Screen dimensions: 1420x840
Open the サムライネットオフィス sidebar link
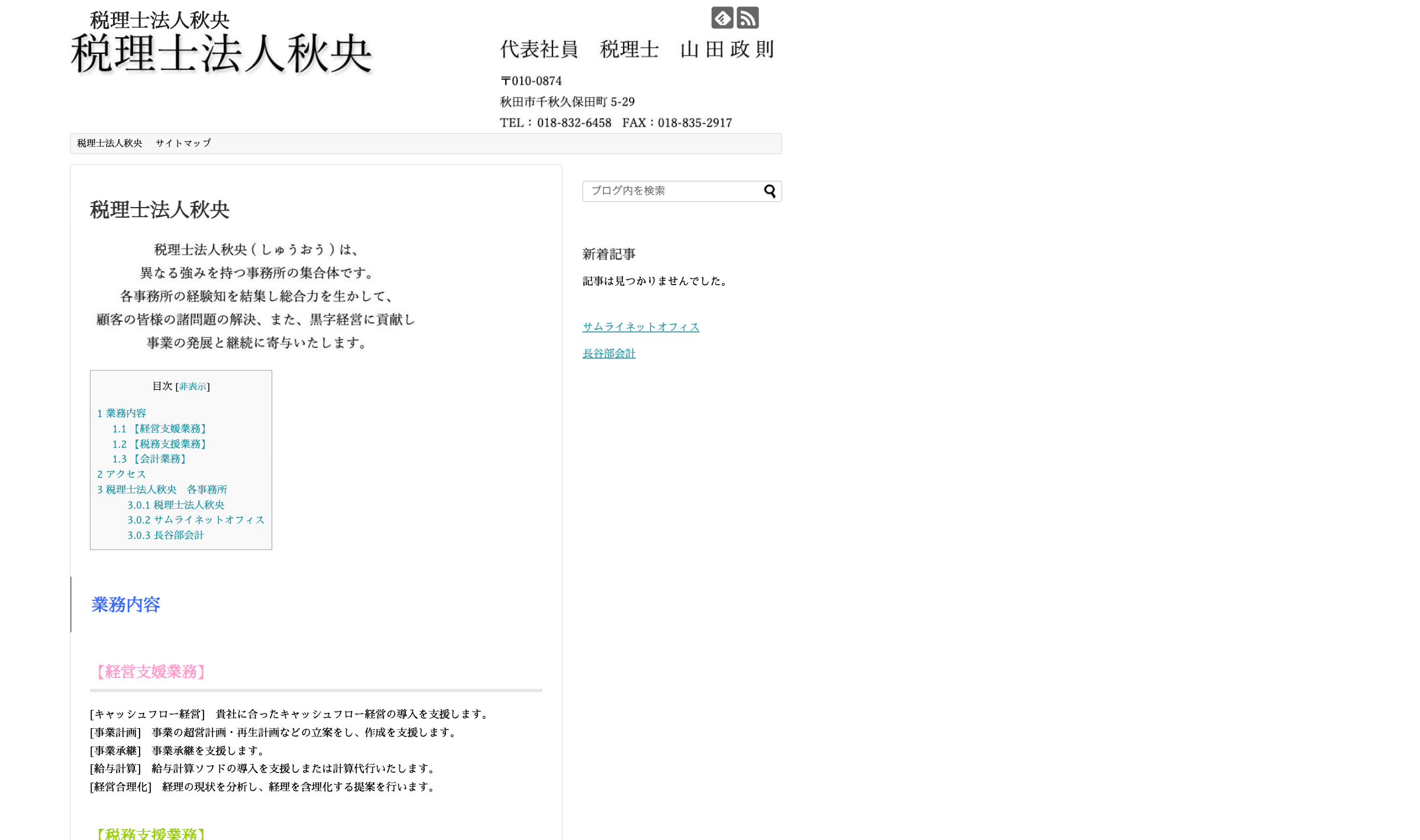[640, 327]
